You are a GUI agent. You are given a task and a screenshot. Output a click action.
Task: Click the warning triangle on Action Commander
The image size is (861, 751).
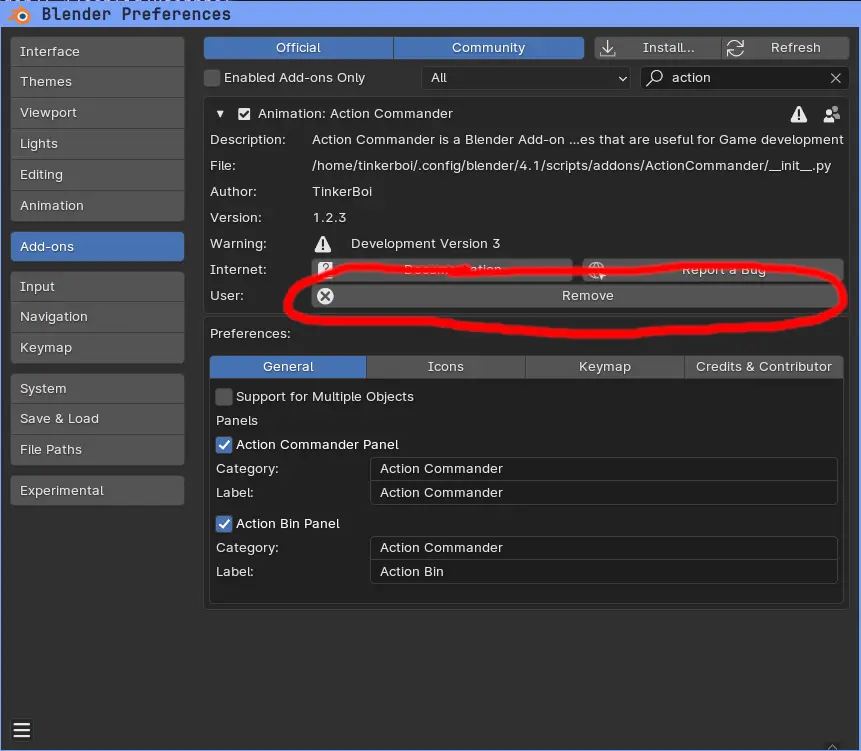tap(798, 114)
